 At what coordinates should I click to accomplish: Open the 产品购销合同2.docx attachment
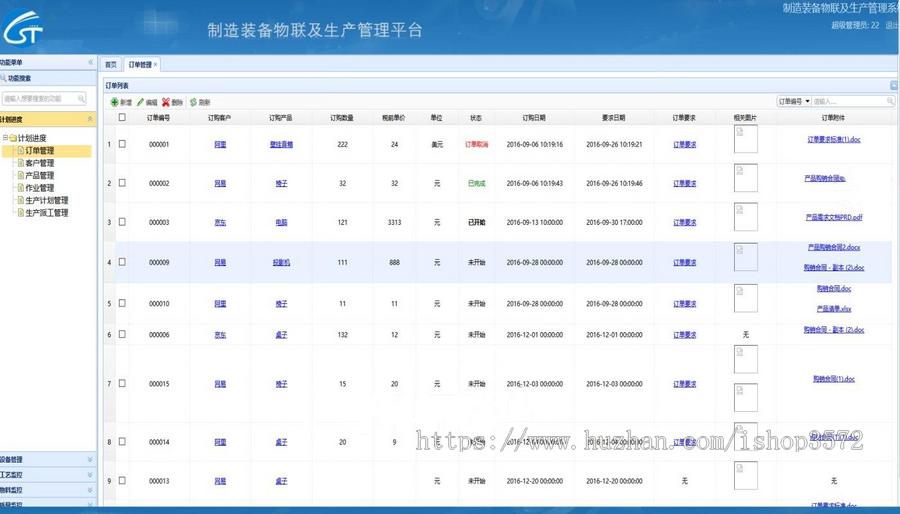coord(834,247)
